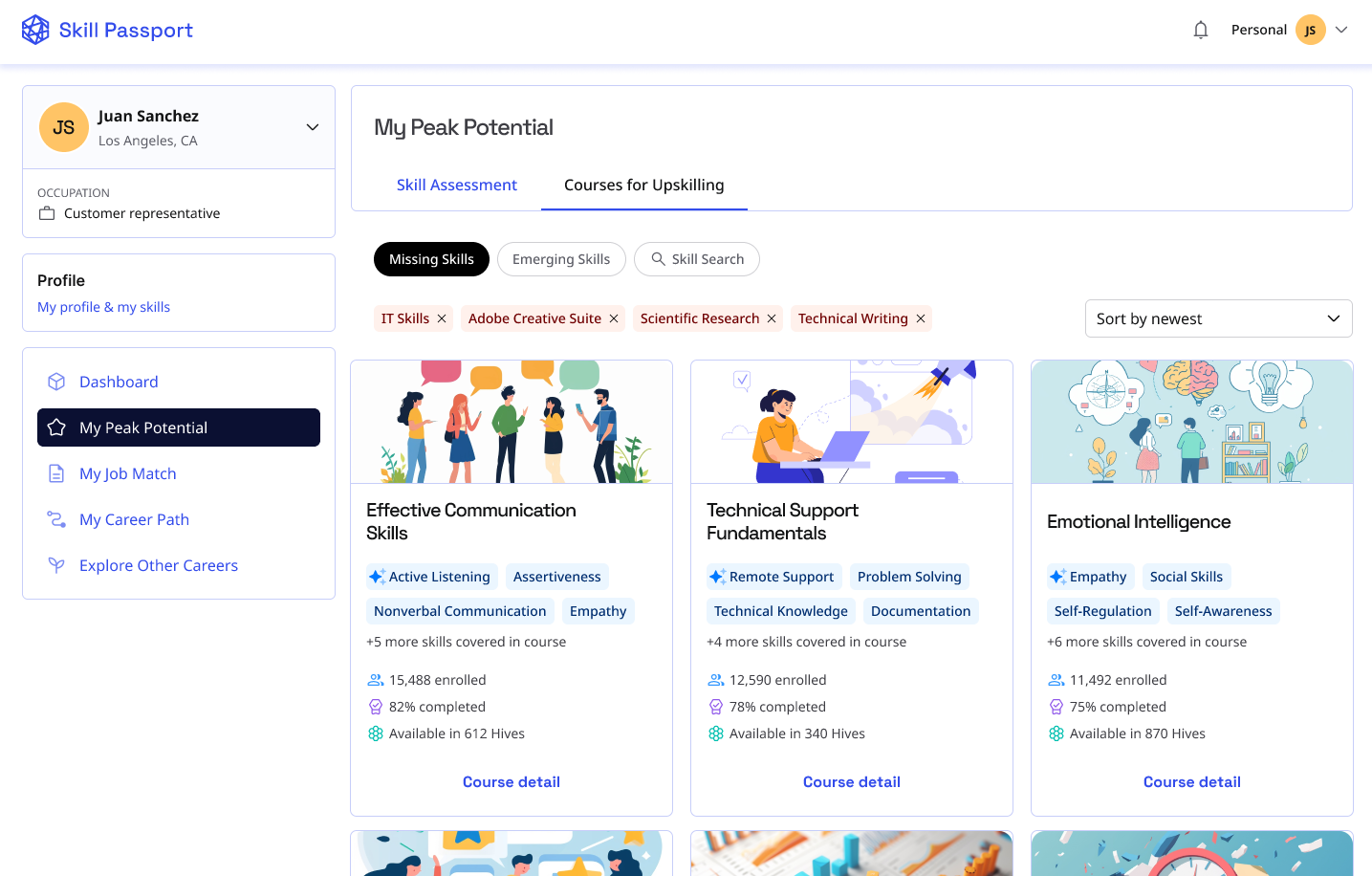The width and height of the screenshot is (1372, 876).
Task: Click the Social Skills chip
Action: 1187,577
